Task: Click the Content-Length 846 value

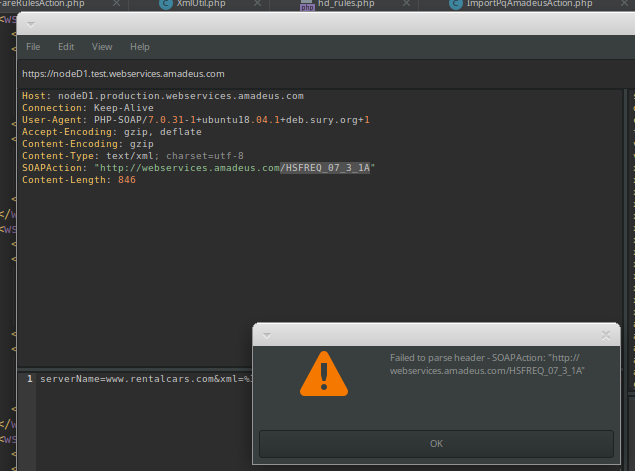Action: pyautogui.click(x=127, y=180)
